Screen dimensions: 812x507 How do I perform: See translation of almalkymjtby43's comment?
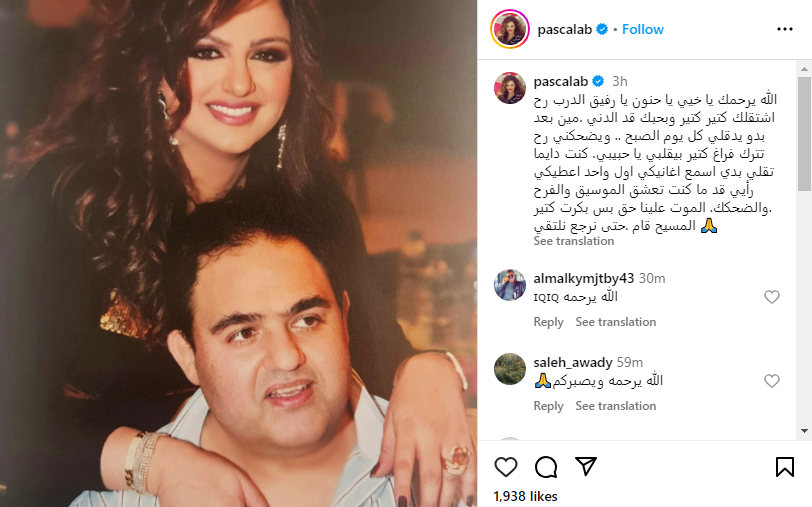pyautogui.click(x=616, y=322)
